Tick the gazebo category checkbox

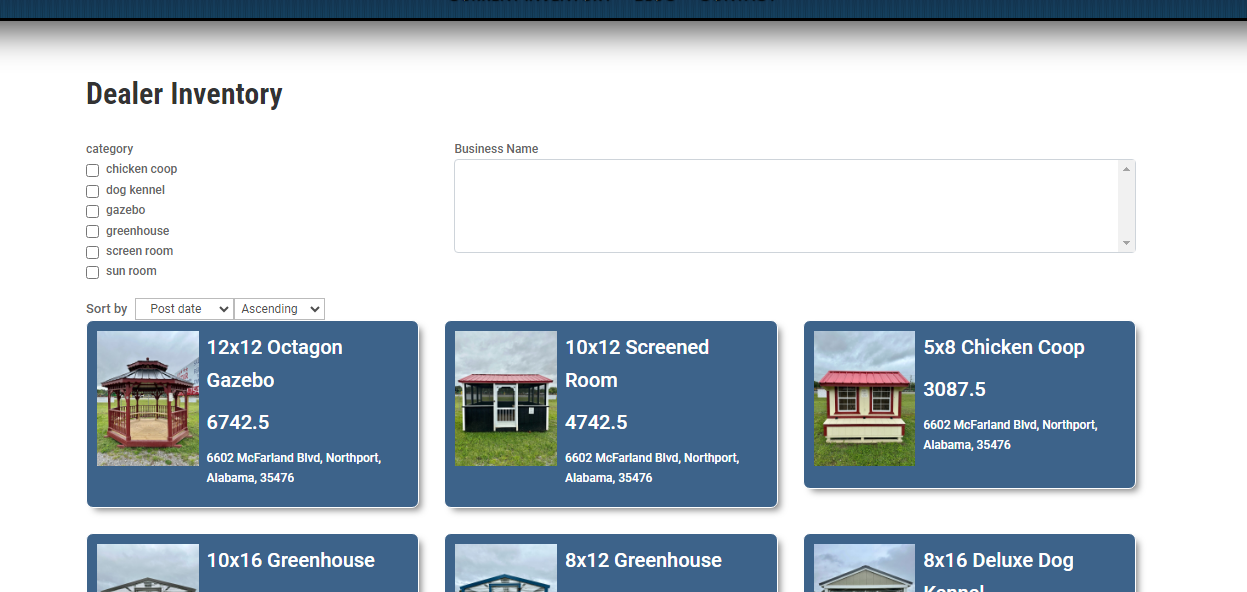[x=92, y=211]
